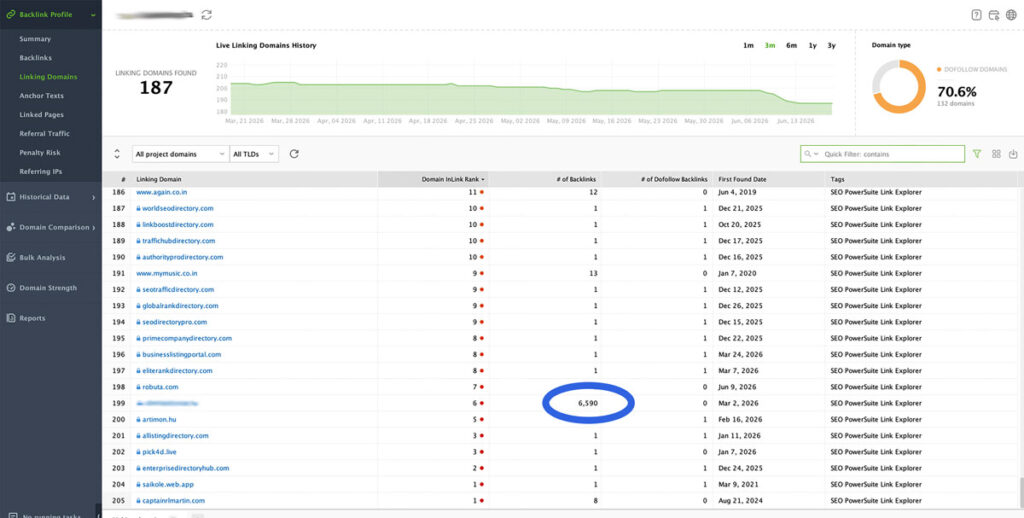Click the Domain Strength sidebar icon

[10, 287]
